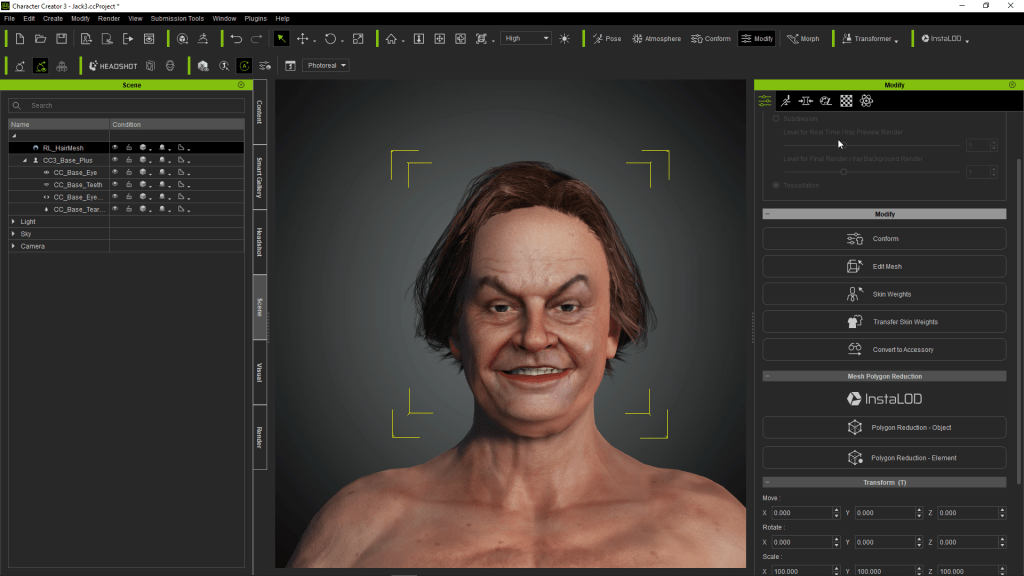1024x576 pixels.
Task: Open the Atmosphere panel
Action: click(x=656, y=39)
